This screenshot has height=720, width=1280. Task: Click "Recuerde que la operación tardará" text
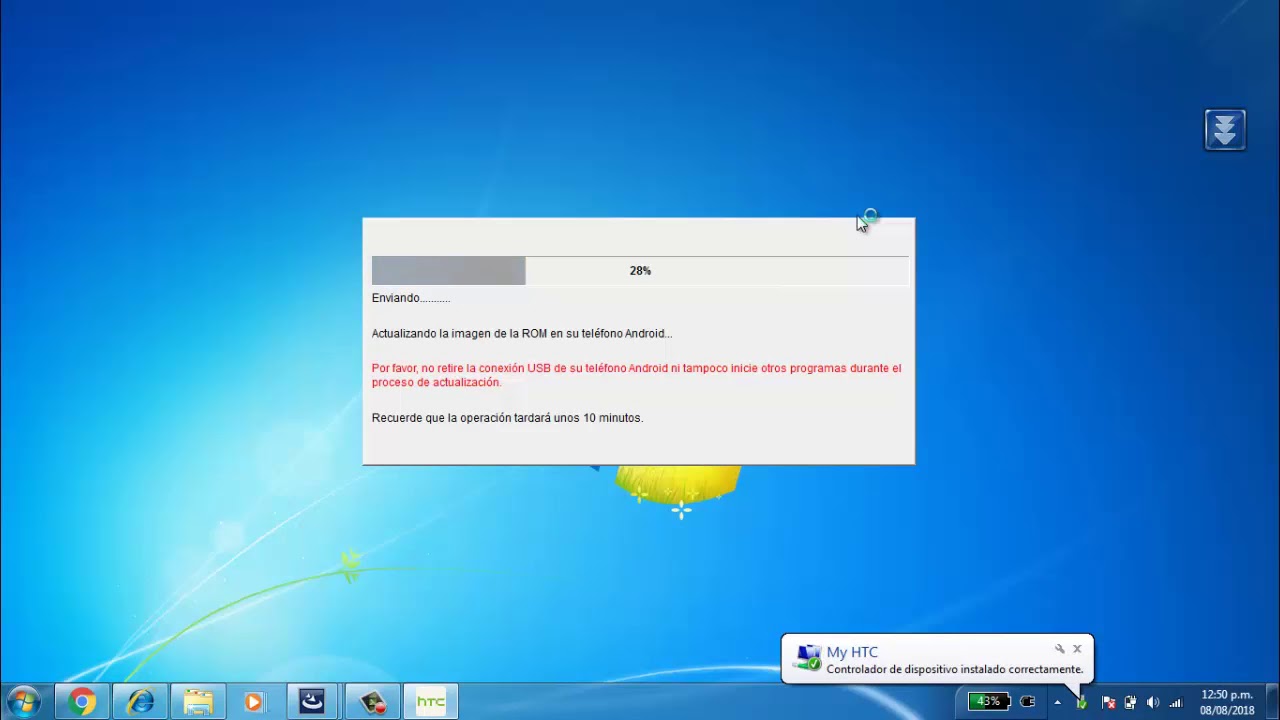pos(507,418)
